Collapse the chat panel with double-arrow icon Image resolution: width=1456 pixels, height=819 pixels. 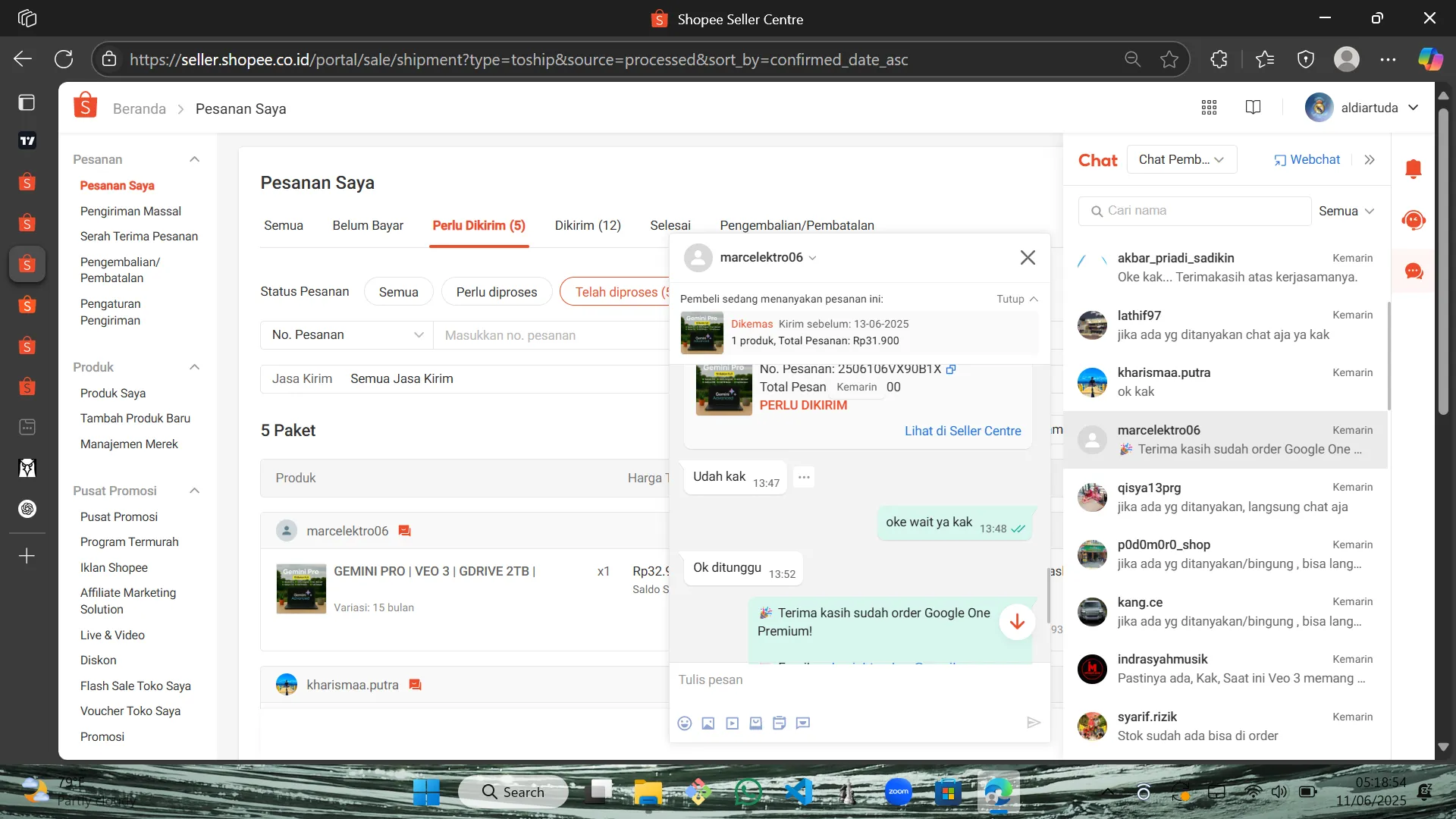1370,160
